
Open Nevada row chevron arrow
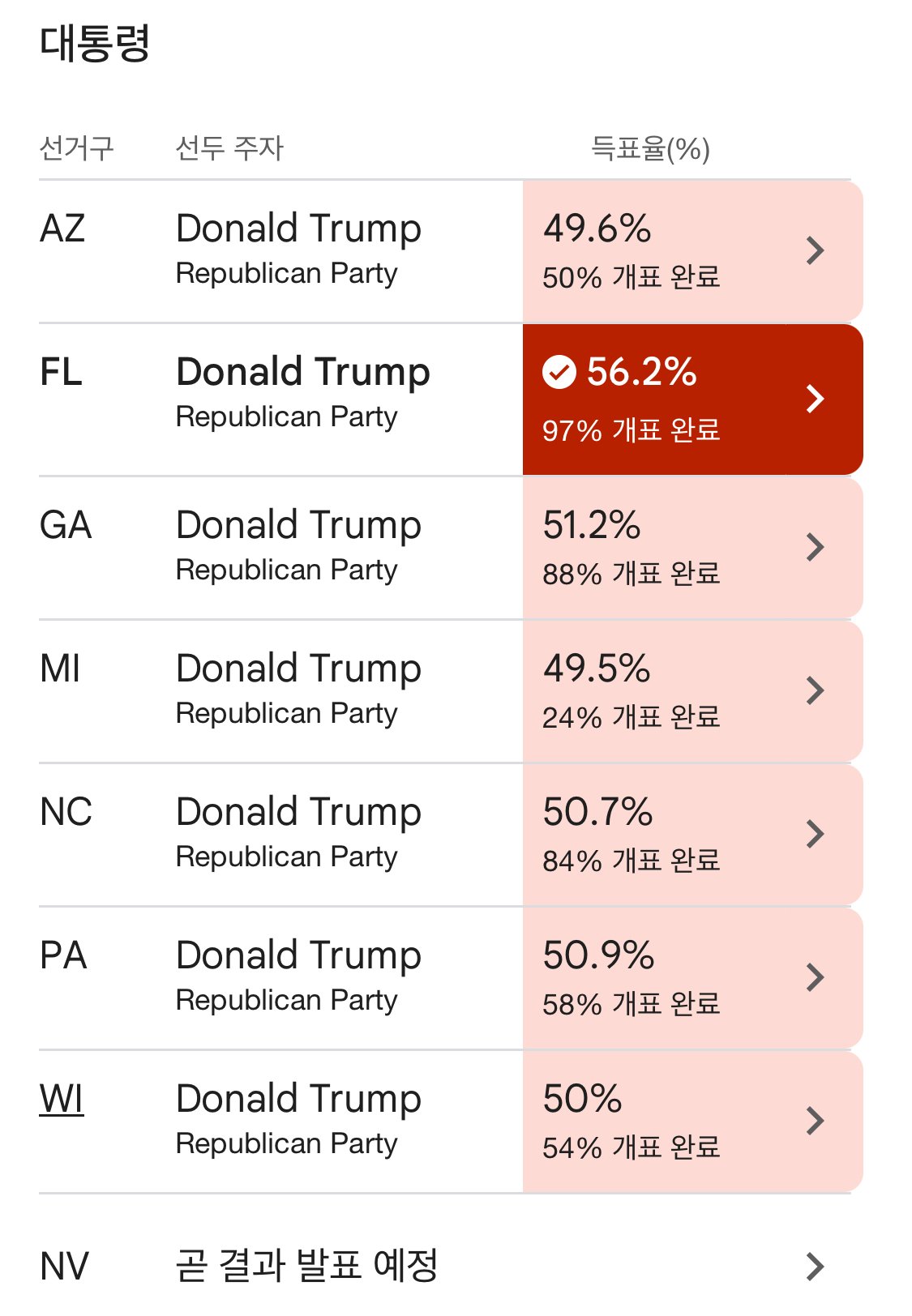(815, 1266)
